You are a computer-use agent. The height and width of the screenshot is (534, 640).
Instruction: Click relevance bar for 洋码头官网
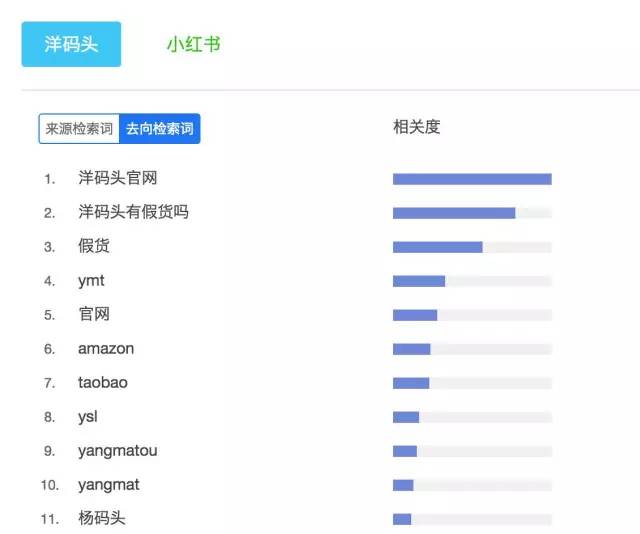tap(472, 179)
